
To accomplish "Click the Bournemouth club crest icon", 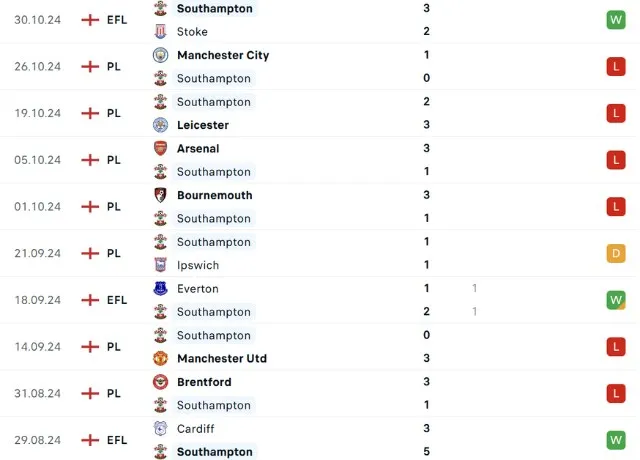I will pos(160,195).
